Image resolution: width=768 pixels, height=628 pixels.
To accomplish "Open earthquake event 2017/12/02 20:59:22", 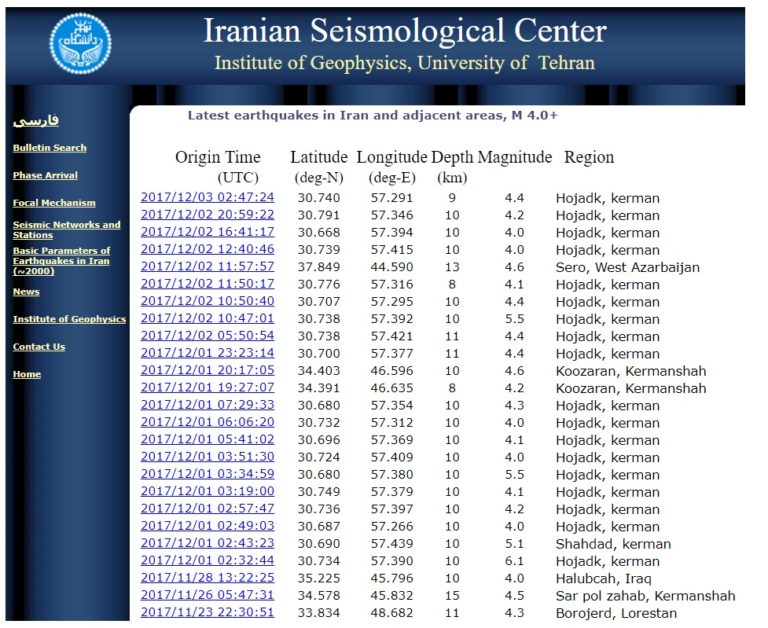I will 207,215.
